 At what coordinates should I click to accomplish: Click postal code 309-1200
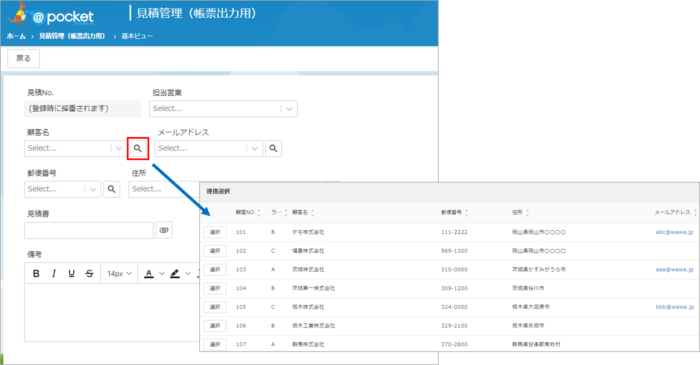[454, 288]
